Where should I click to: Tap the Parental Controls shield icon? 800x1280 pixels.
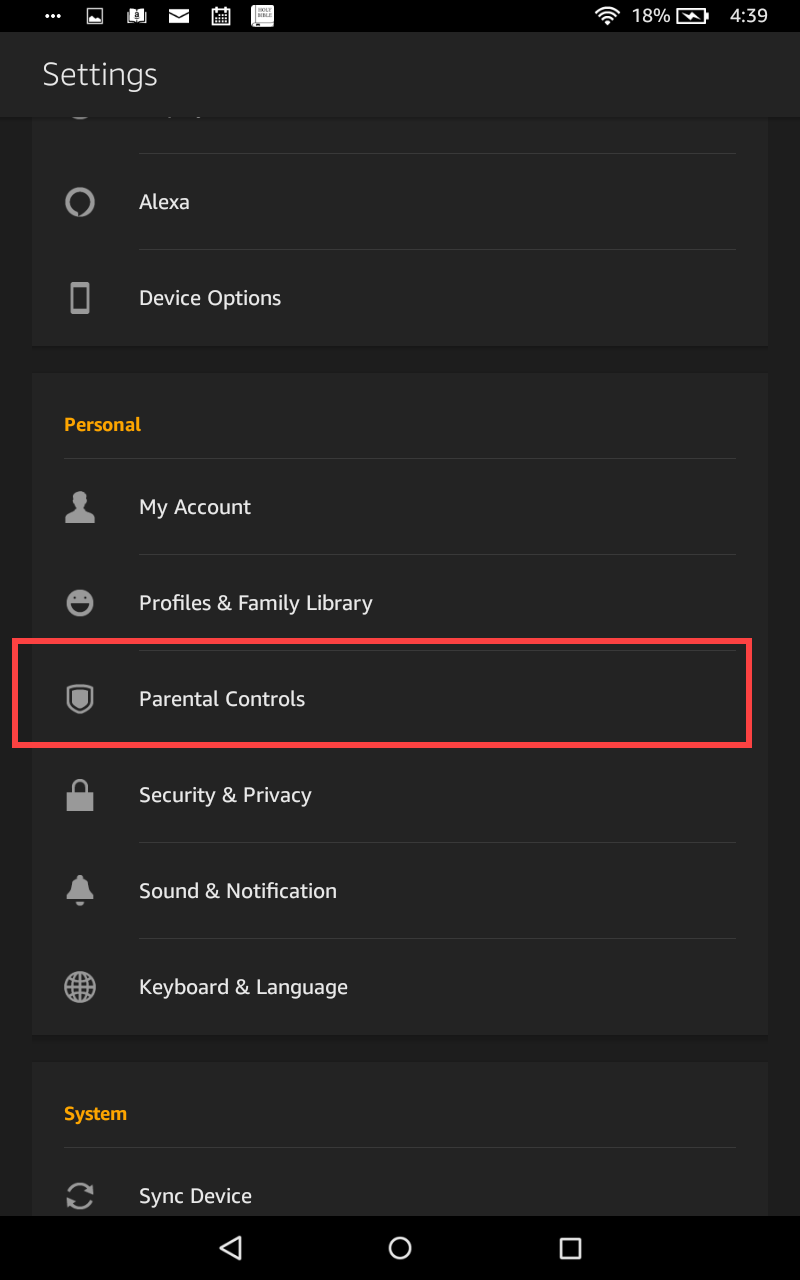(x=80, y=699)
